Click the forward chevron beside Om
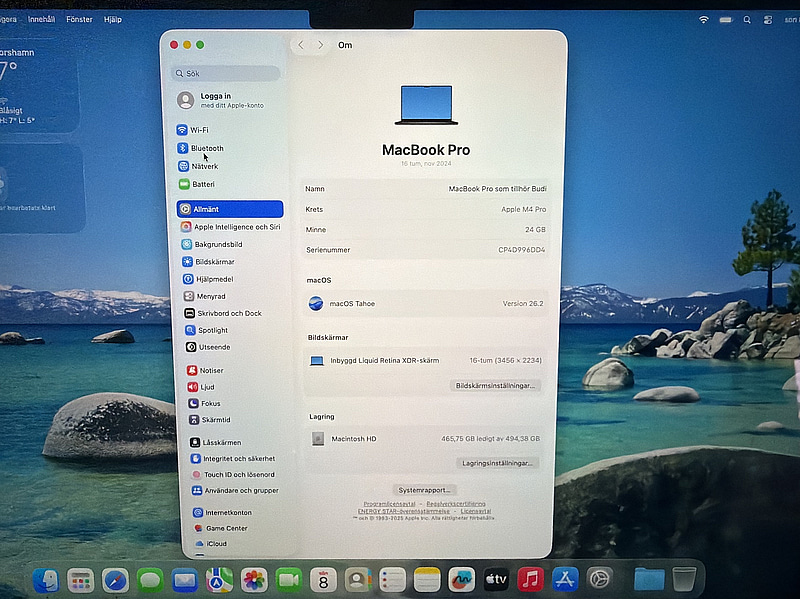Screen dimensions: 800x599 (321, 45)
